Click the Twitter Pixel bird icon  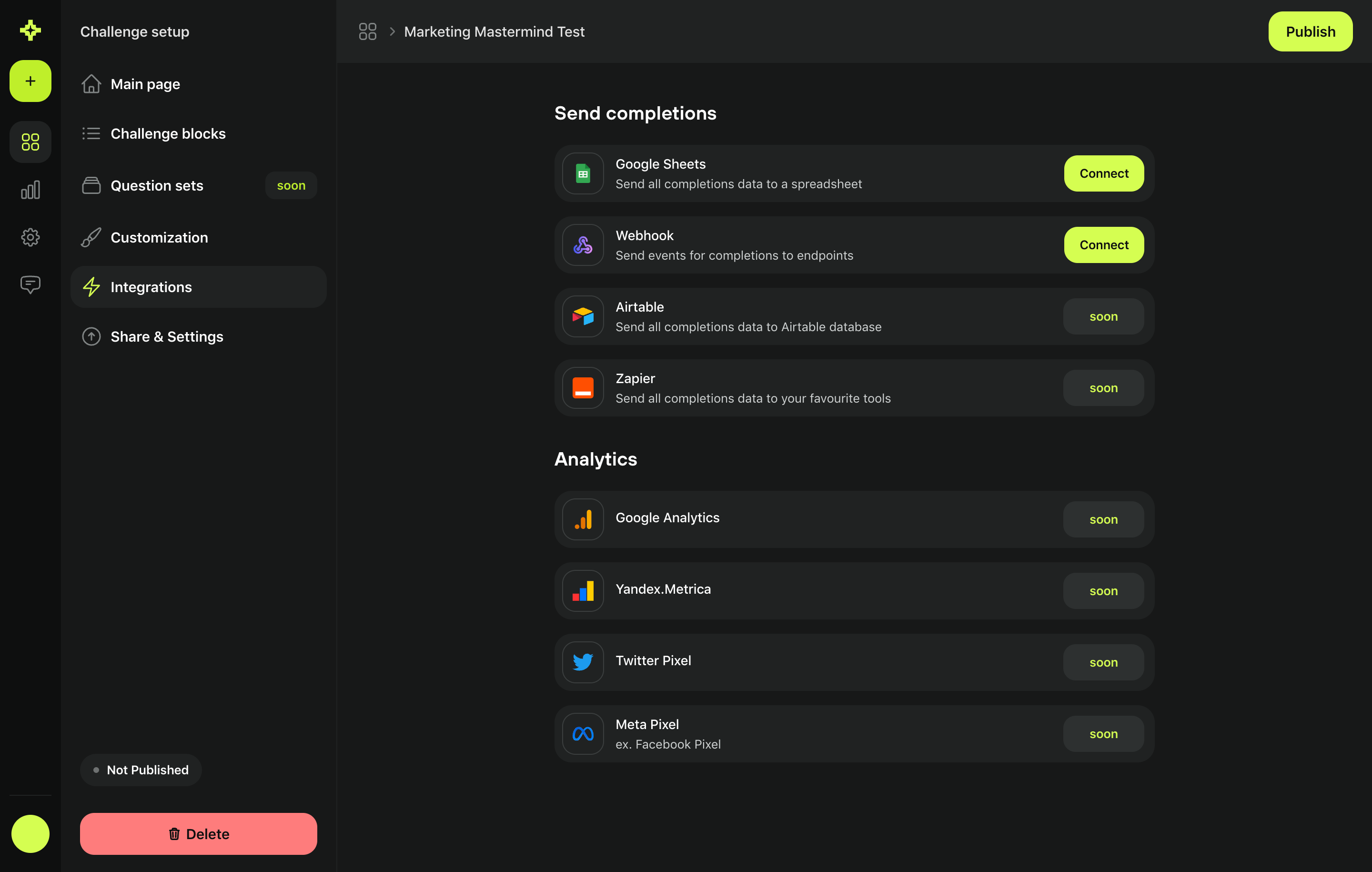[583, 662]
